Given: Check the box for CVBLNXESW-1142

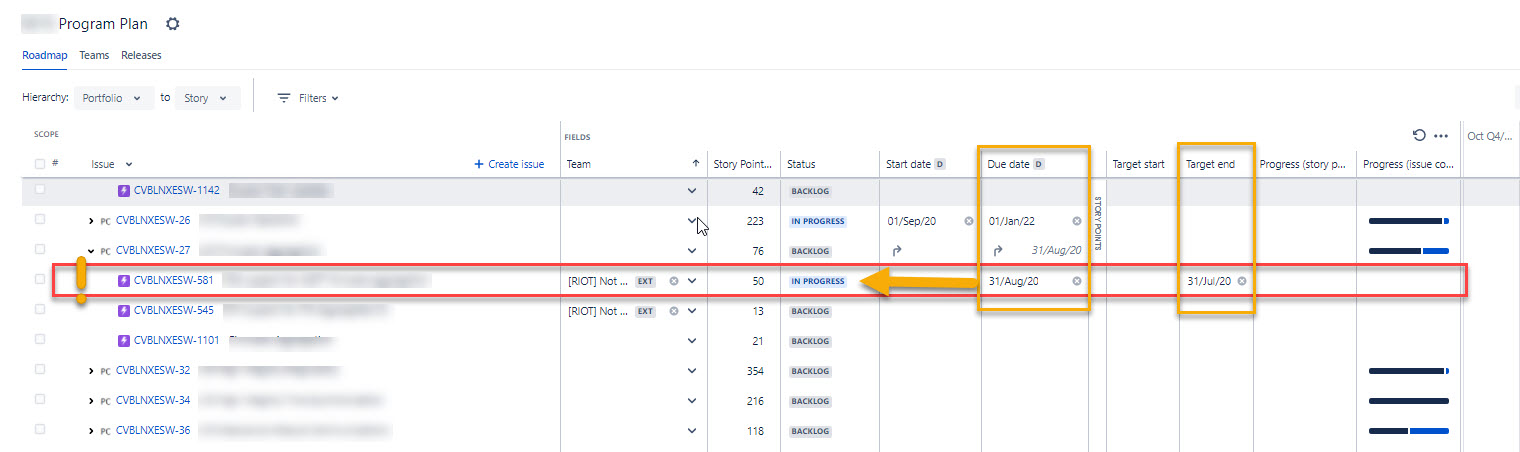Looking at the screenshot, I should [x=40, y=189].
